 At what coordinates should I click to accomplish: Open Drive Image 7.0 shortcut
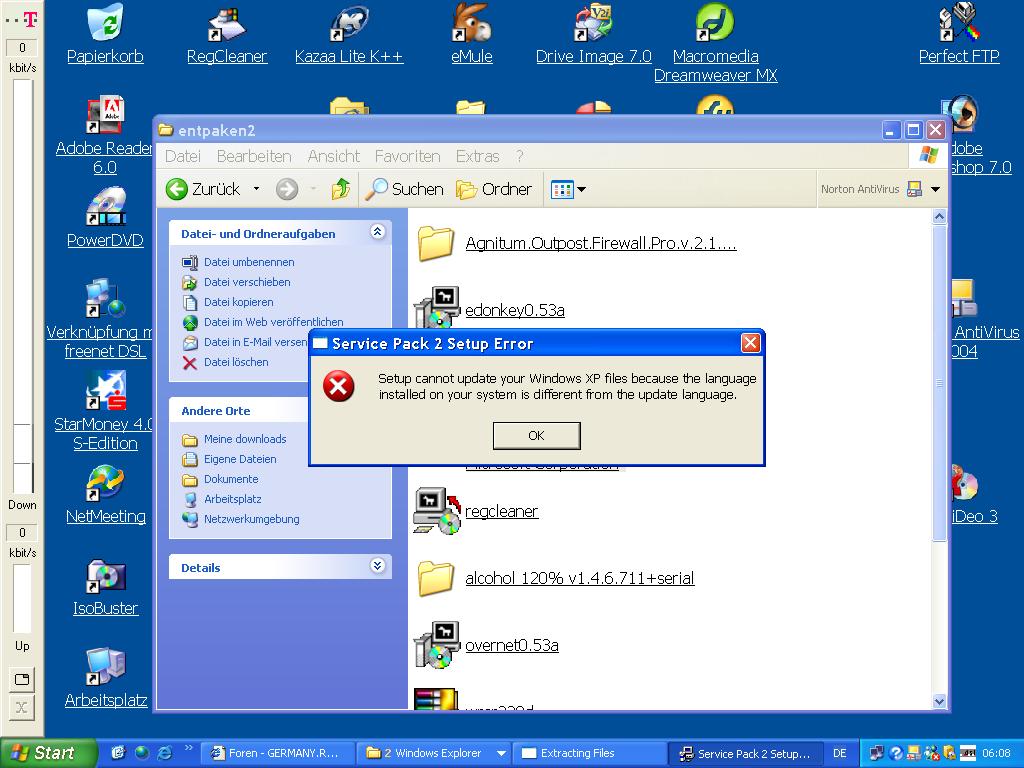(594, 35)
